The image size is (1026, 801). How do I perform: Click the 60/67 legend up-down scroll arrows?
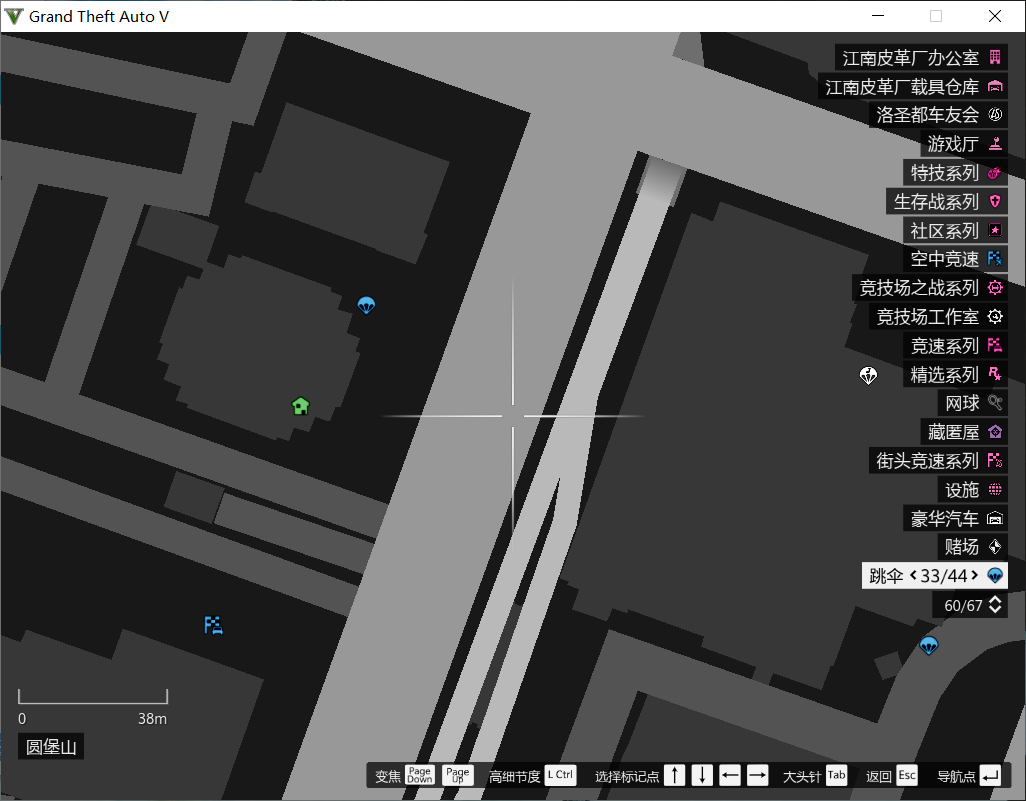coord(995,605)
